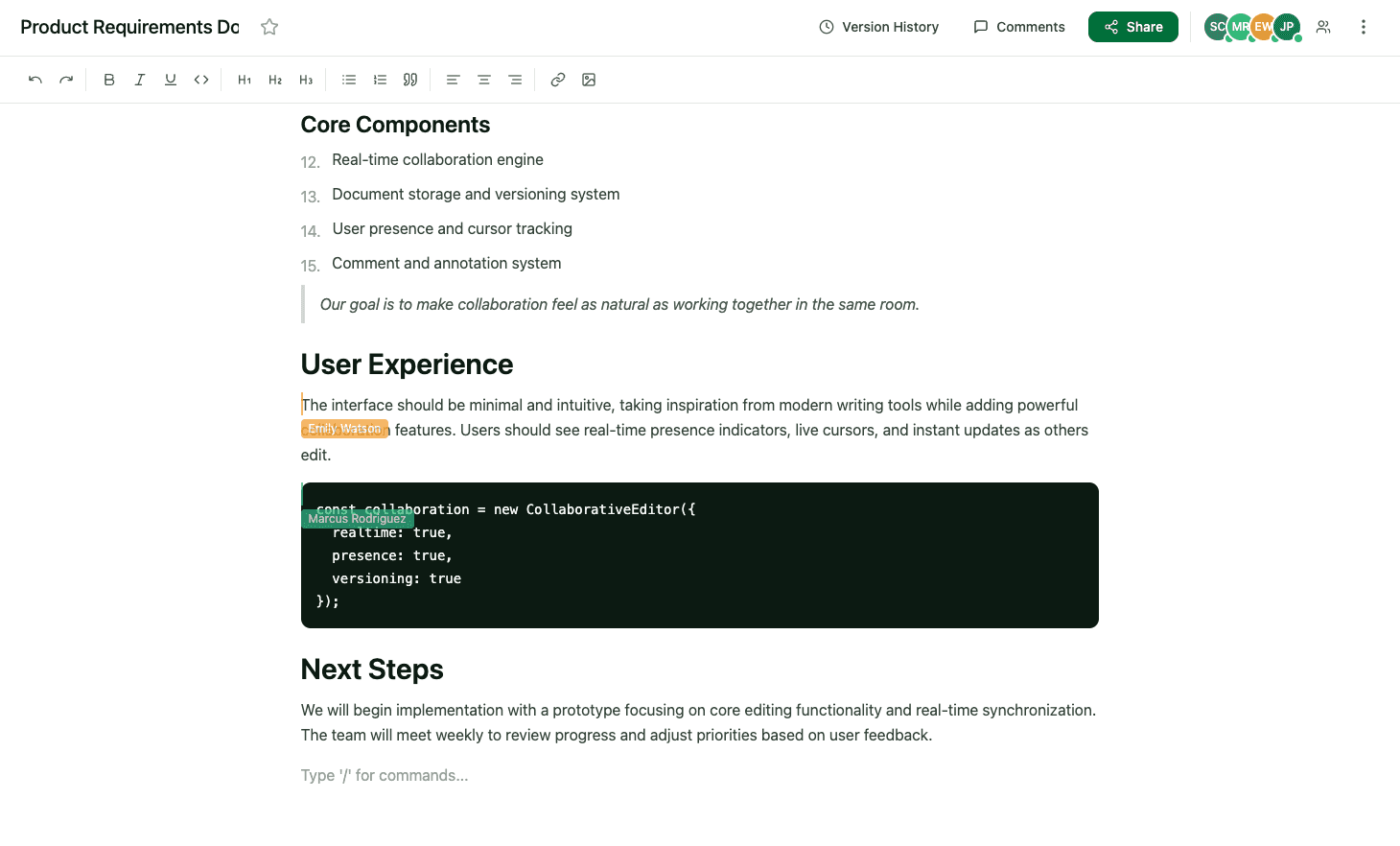The height and width of the screenshot is (846, 1400).
Task: Apply italic formatting
Action: tap(140, 80)
